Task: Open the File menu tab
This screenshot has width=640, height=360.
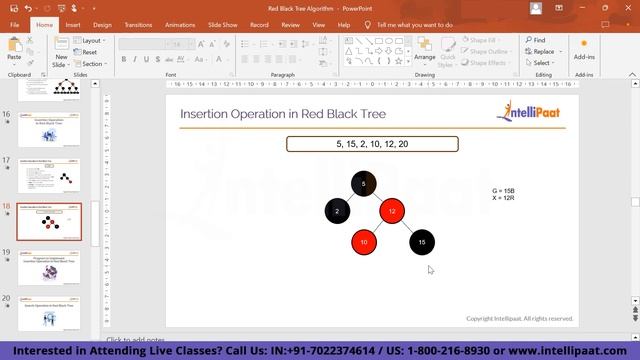Action: tap(15, 25)
